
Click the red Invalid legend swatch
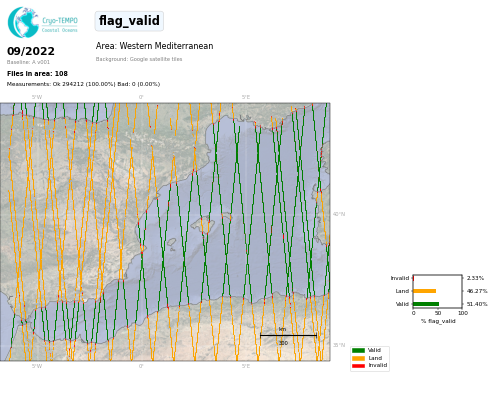point(358,366)
